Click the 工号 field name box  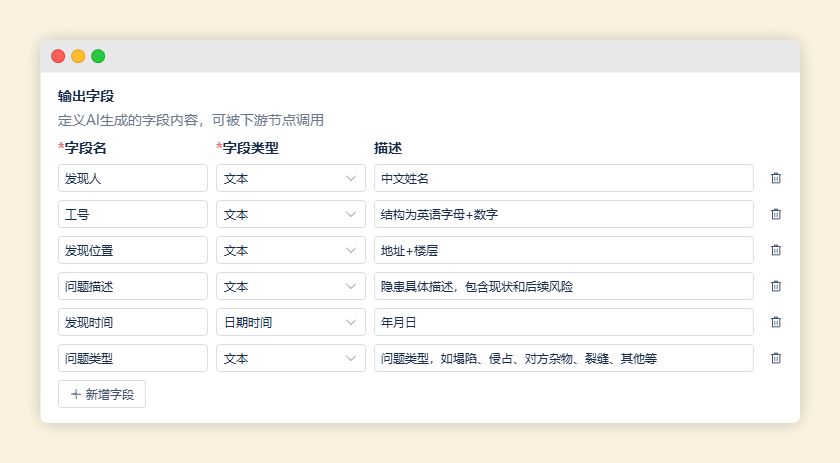pos(133,214)
